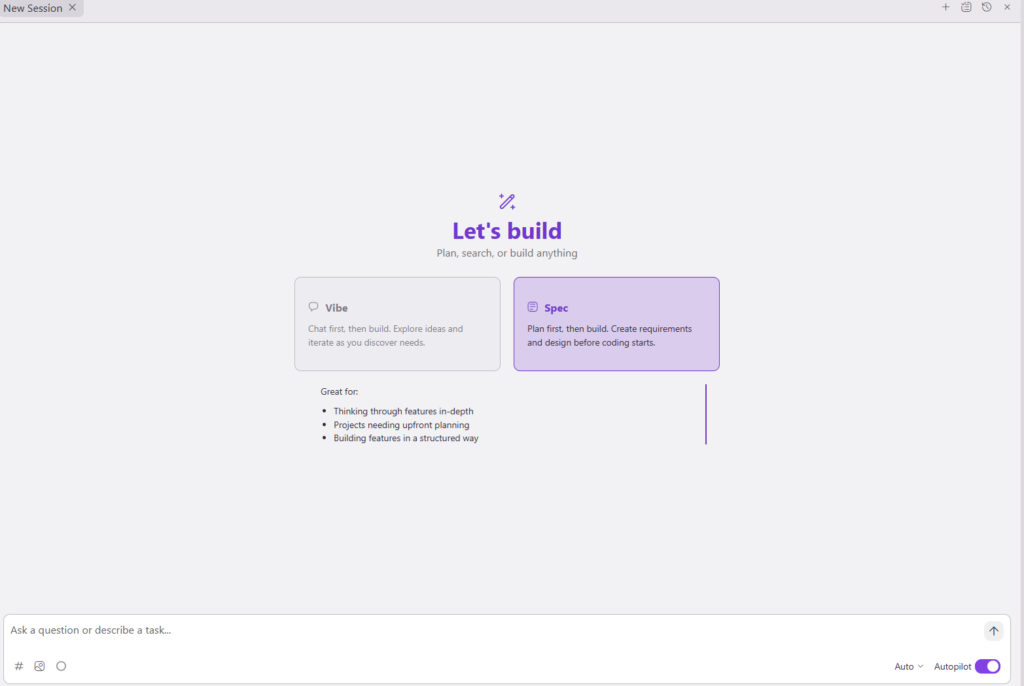Toggle the Autopilot switch
1024x686 pixels.
point(987,666)
